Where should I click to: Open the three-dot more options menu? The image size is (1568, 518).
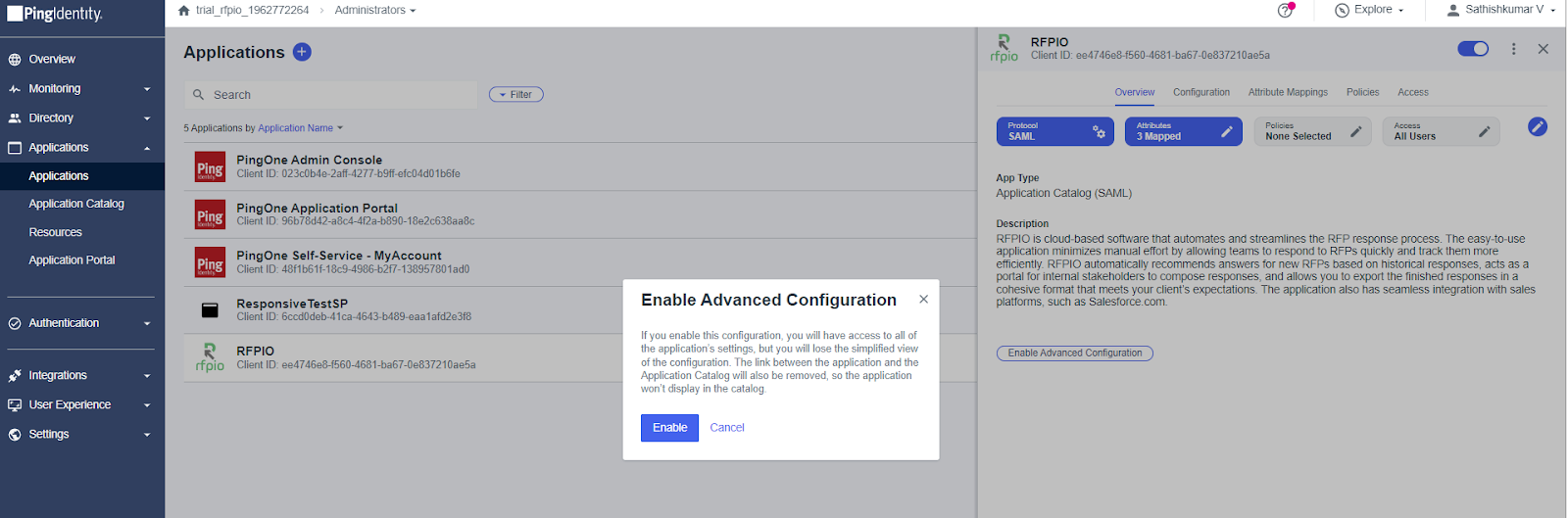[1513, 49]
